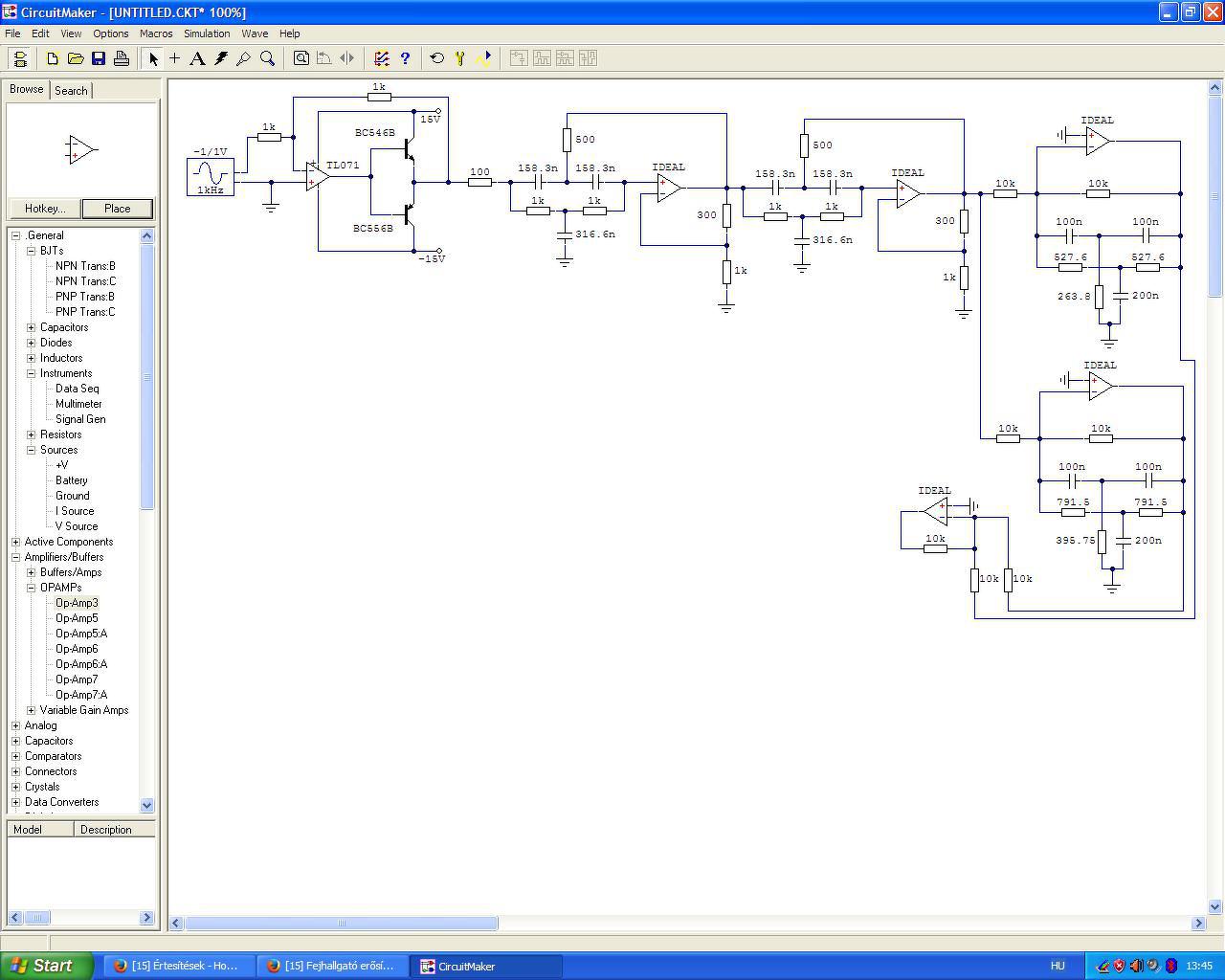Select the Wire tool
This screenshot has width=1225, height=980.
click(x=175, y=58)
